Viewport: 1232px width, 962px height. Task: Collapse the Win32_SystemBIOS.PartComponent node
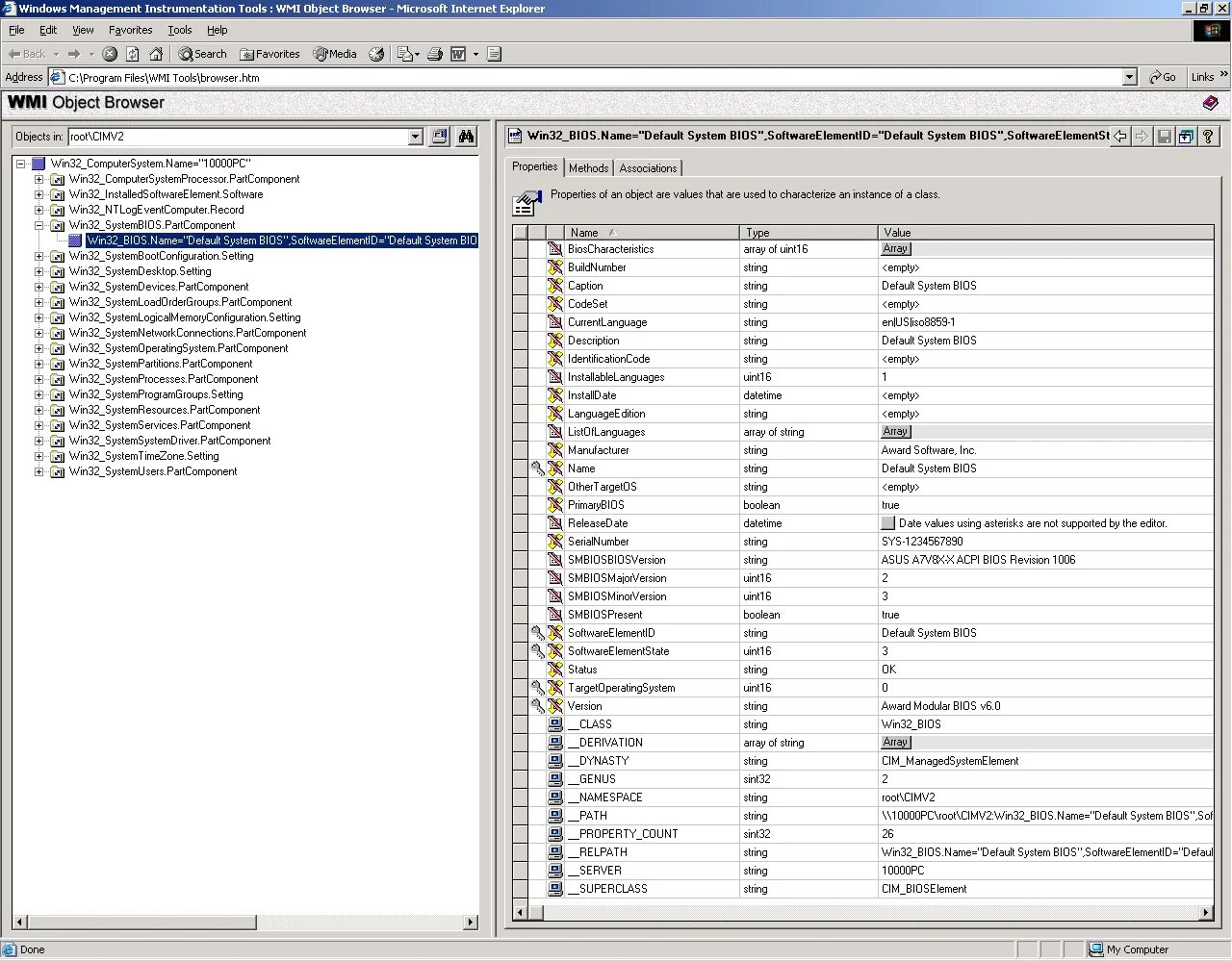point(39,225)
